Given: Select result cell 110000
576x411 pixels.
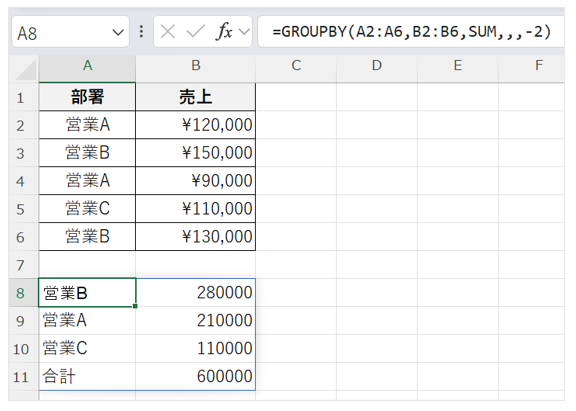Looking at the screenshot, I should pos(195,349).
